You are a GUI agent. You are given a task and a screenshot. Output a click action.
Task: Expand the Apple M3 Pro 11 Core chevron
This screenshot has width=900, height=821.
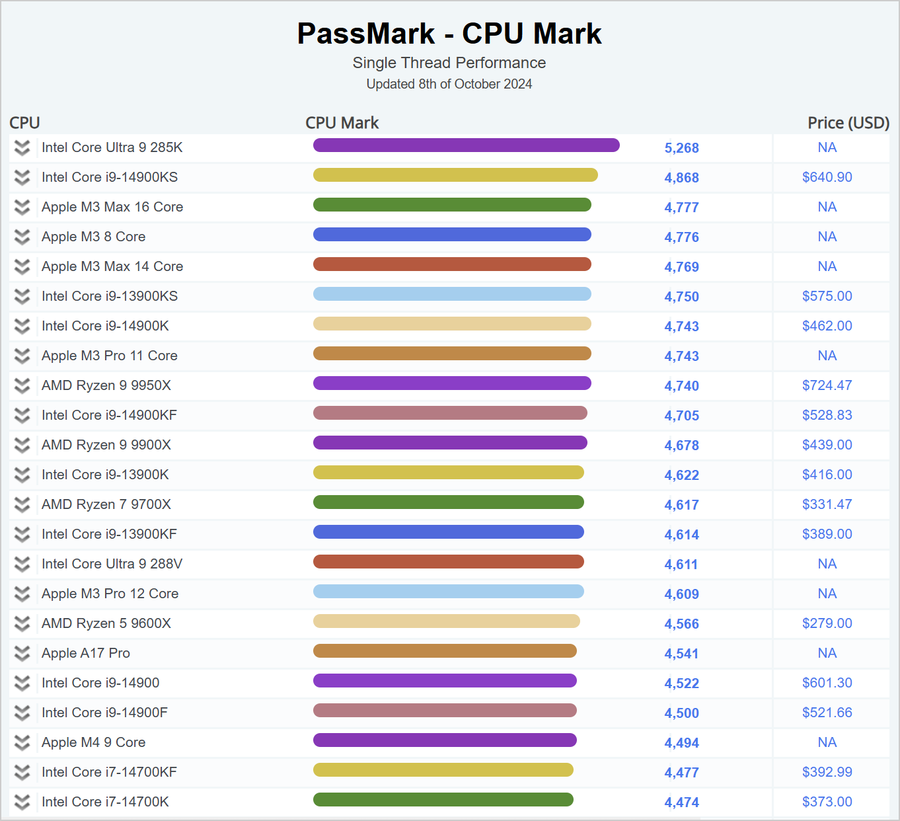(x=22, y=356)
